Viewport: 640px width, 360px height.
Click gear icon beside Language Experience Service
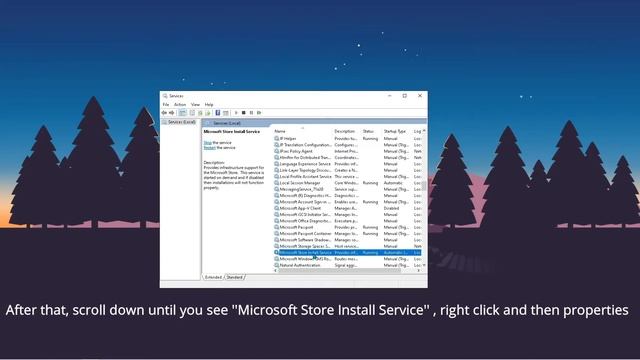pos(277,164)
